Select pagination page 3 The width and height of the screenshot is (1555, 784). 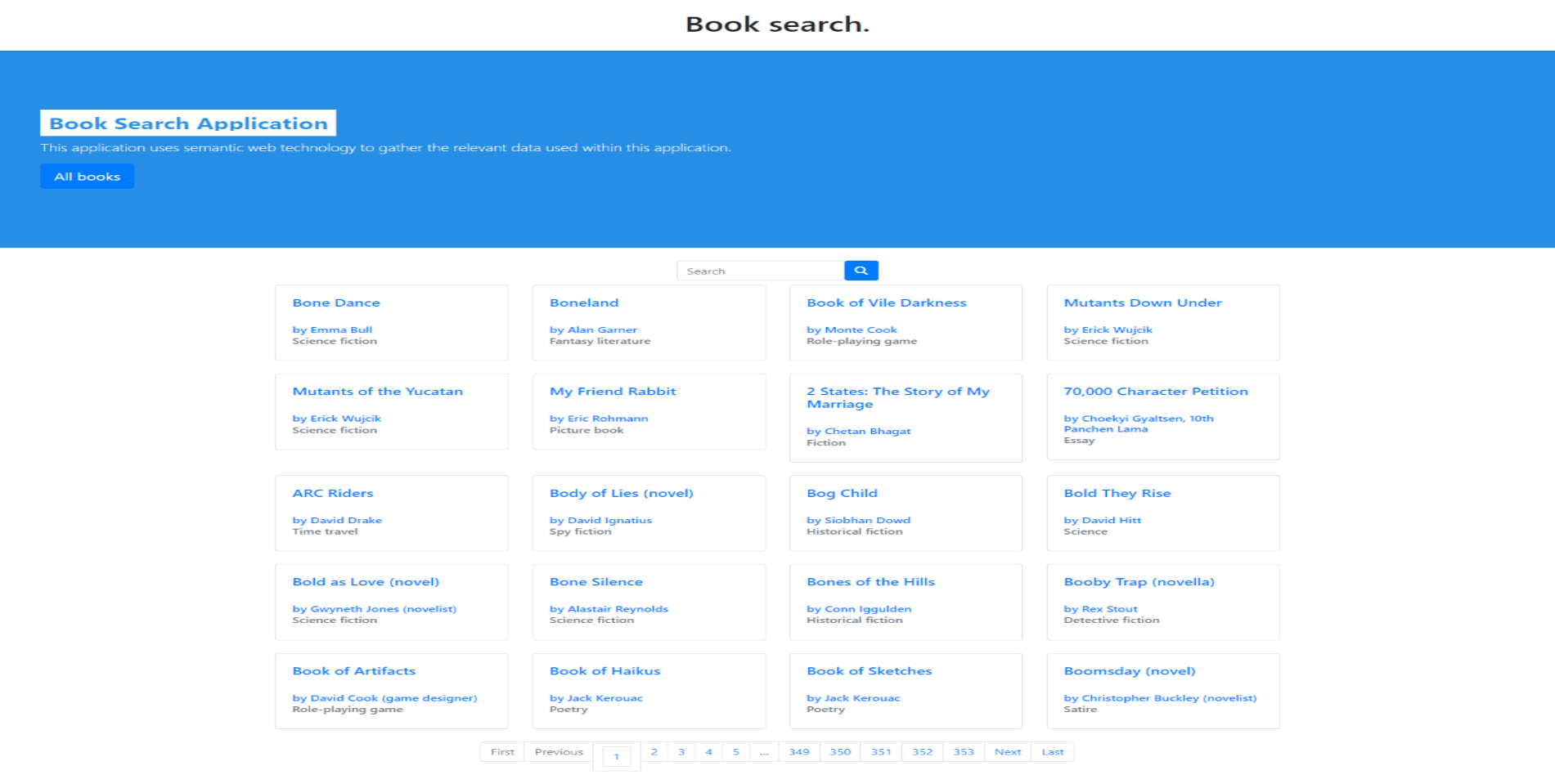coord(681,752)
